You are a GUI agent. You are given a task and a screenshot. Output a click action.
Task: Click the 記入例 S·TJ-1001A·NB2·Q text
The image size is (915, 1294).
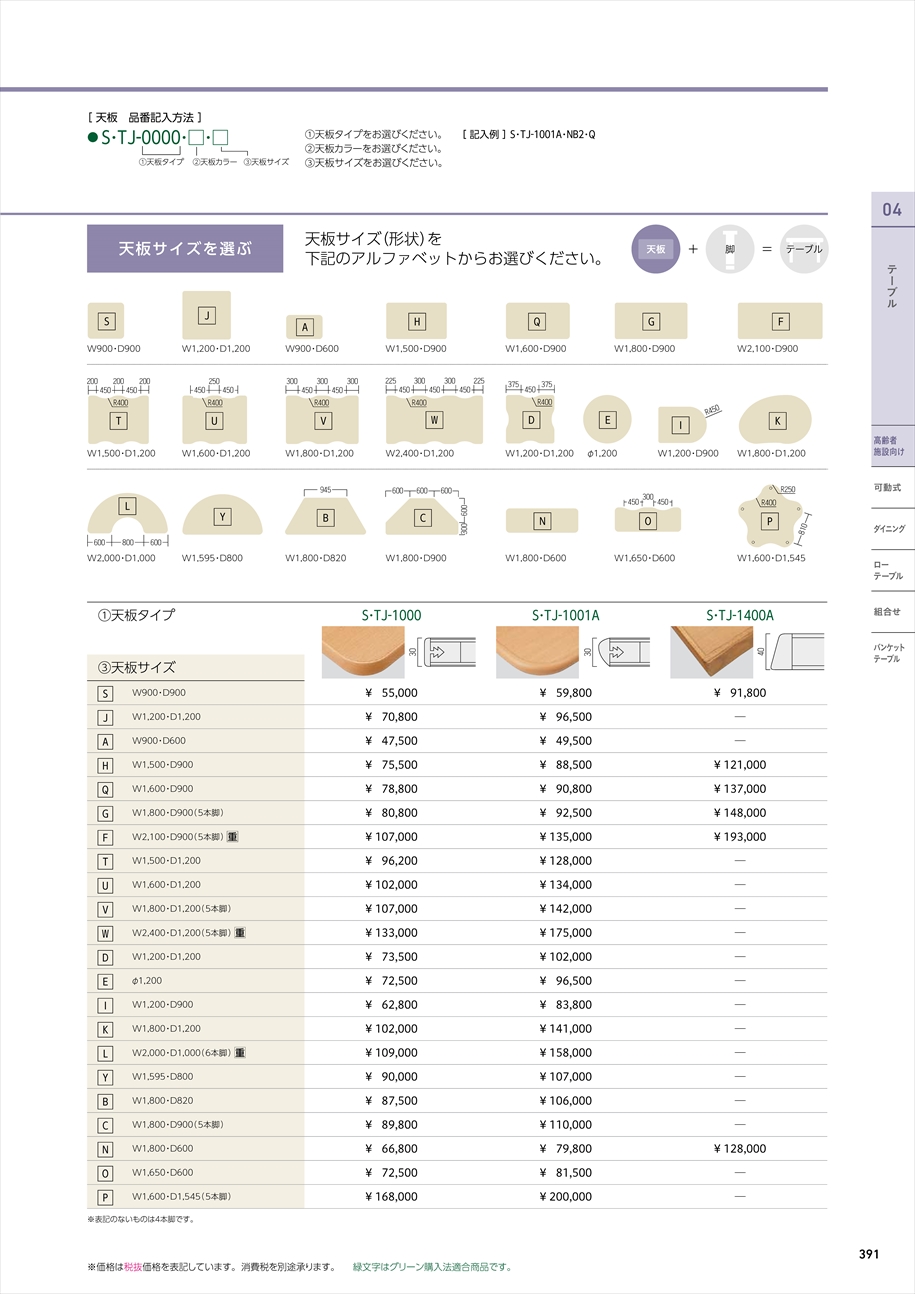530,134
